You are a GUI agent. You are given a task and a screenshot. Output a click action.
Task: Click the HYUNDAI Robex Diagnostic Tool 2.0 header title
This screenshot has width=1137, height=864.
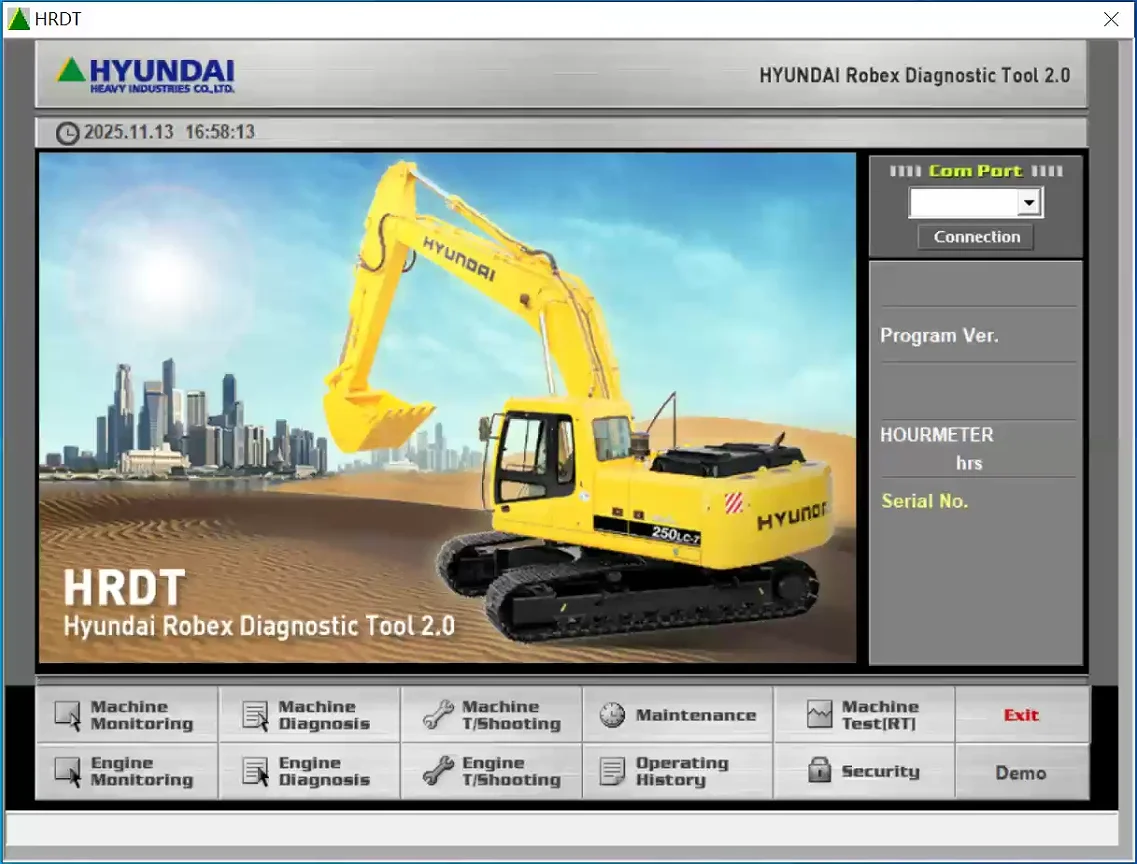point(914,75)
